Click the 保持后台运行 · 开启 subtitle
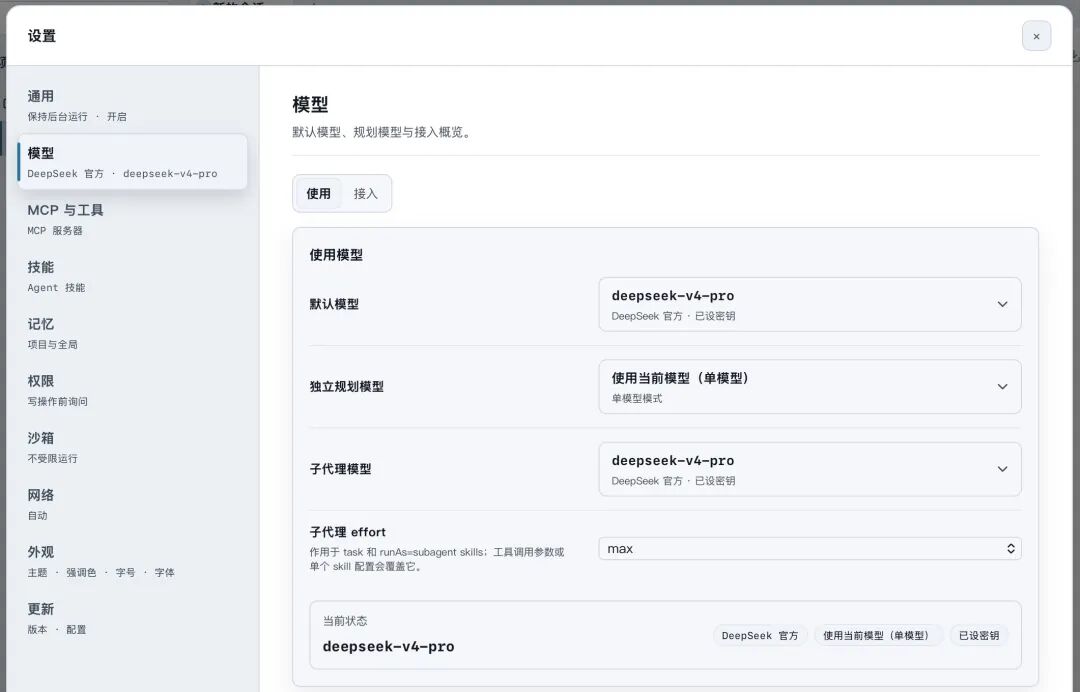Image resolution: width=1080 pixels, height=692 pixels. (x=77, y=117)
